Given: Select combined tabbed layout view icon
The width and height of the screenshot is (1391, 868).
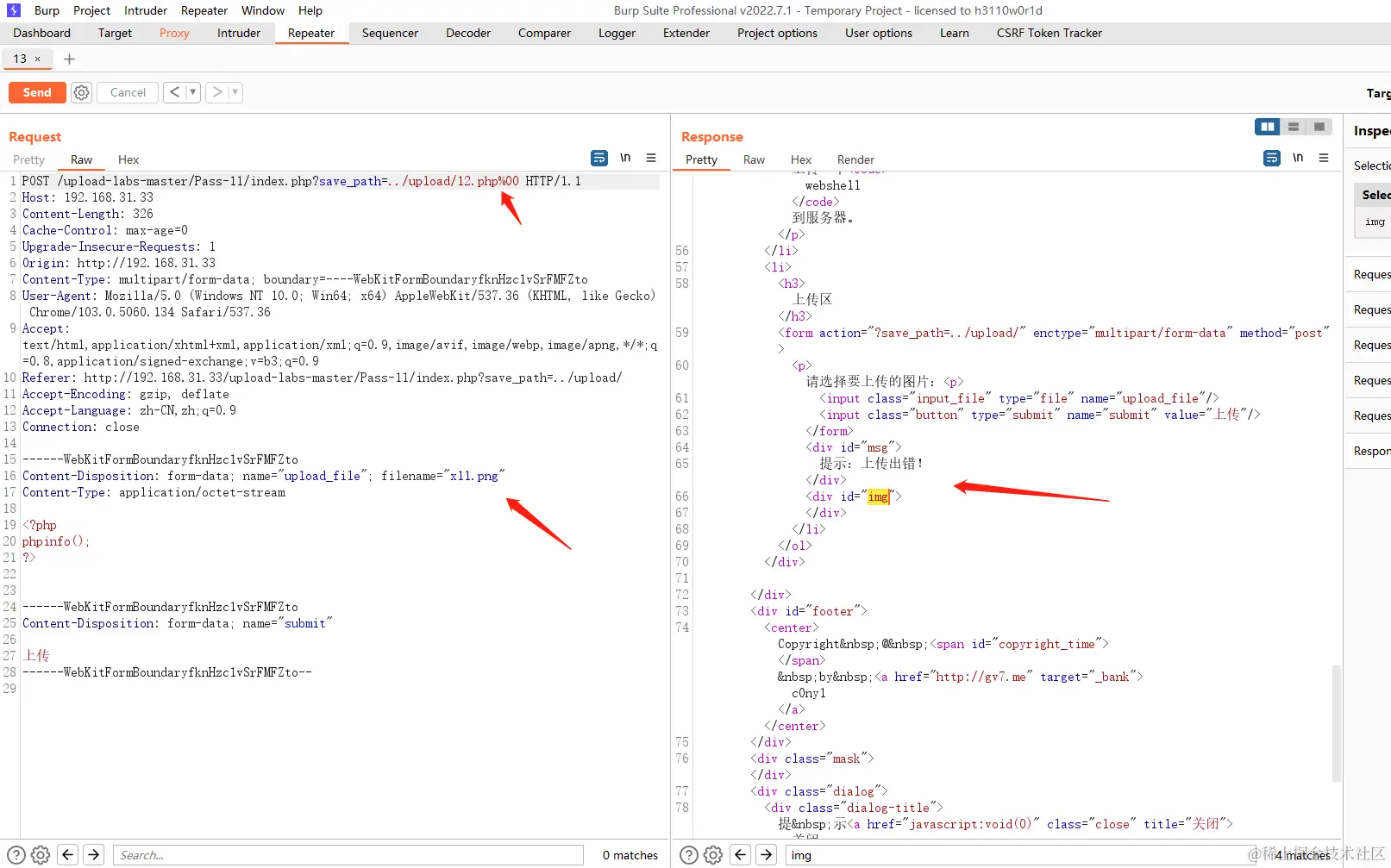Looking at the screenshot, I should (1319, 127).
